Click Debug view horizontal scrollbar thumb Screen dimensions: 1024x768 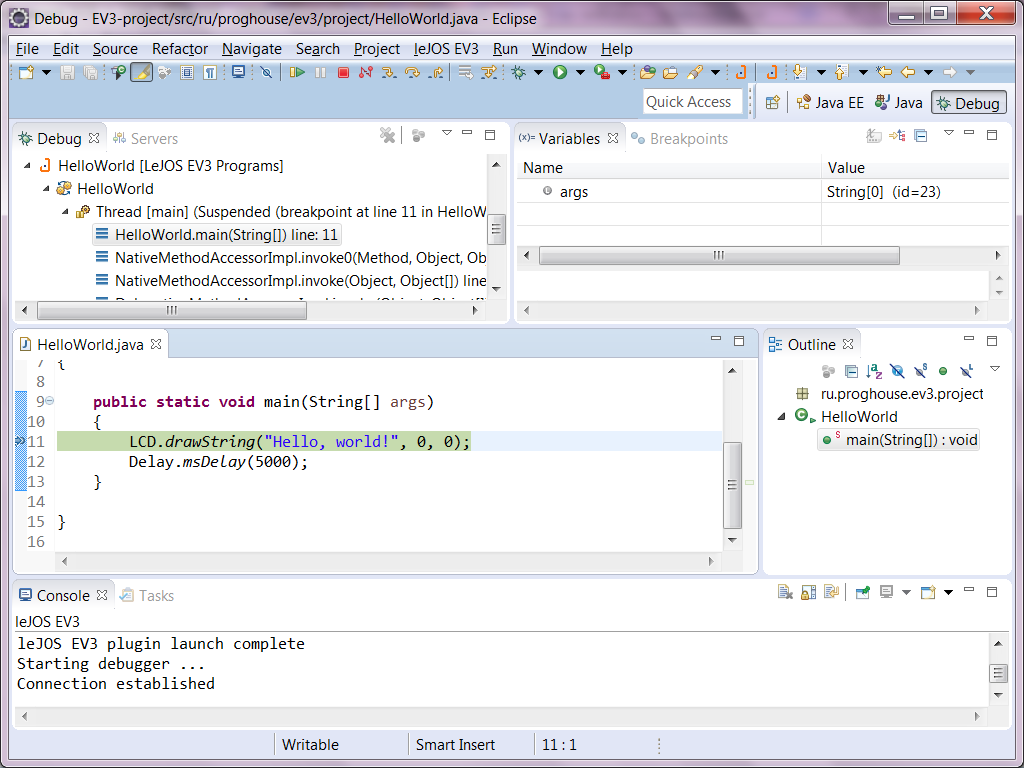pyautogui.click(x=172, y=311)
